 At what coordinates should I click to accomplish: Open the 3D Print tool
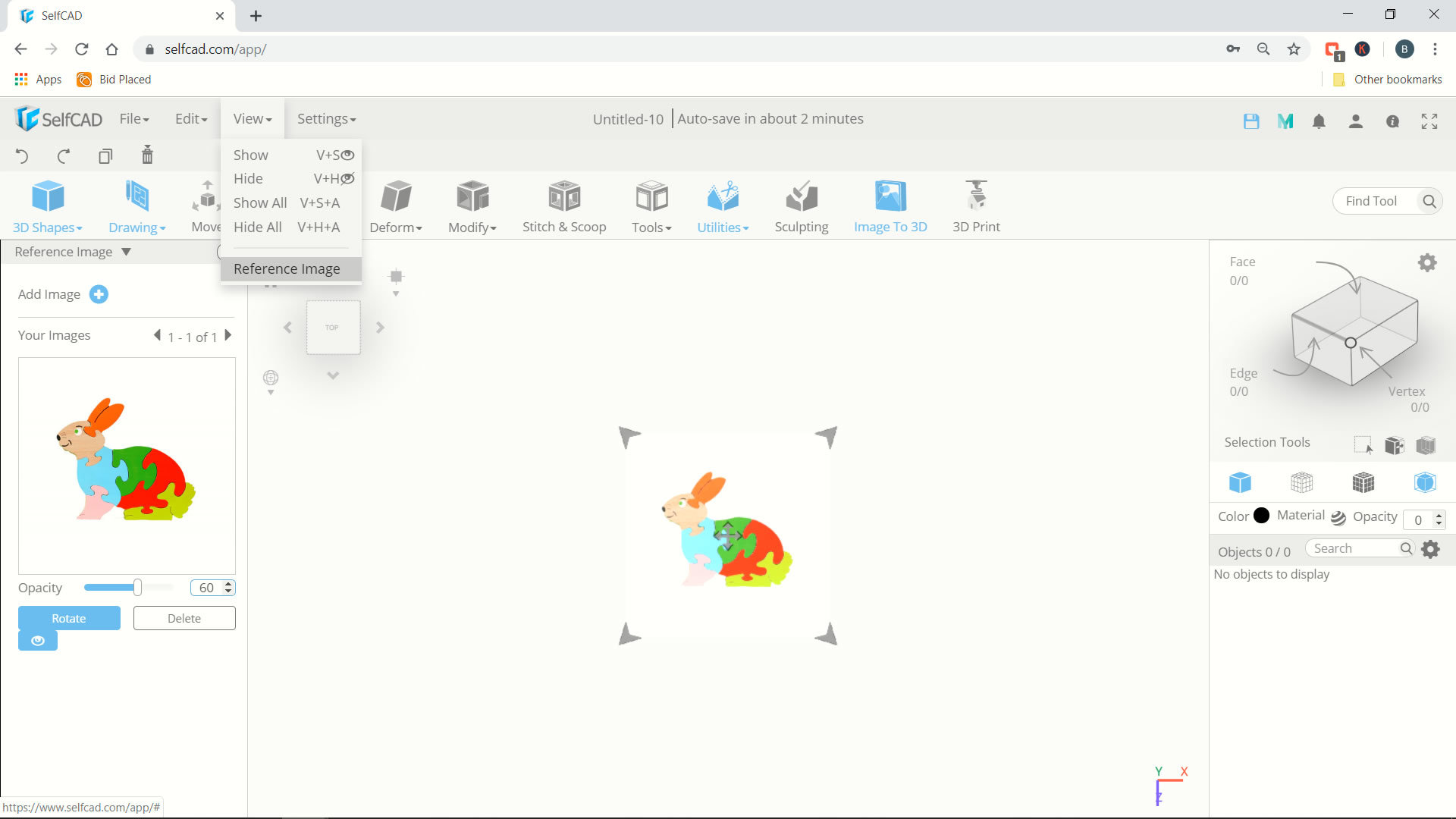pos(976,206)
